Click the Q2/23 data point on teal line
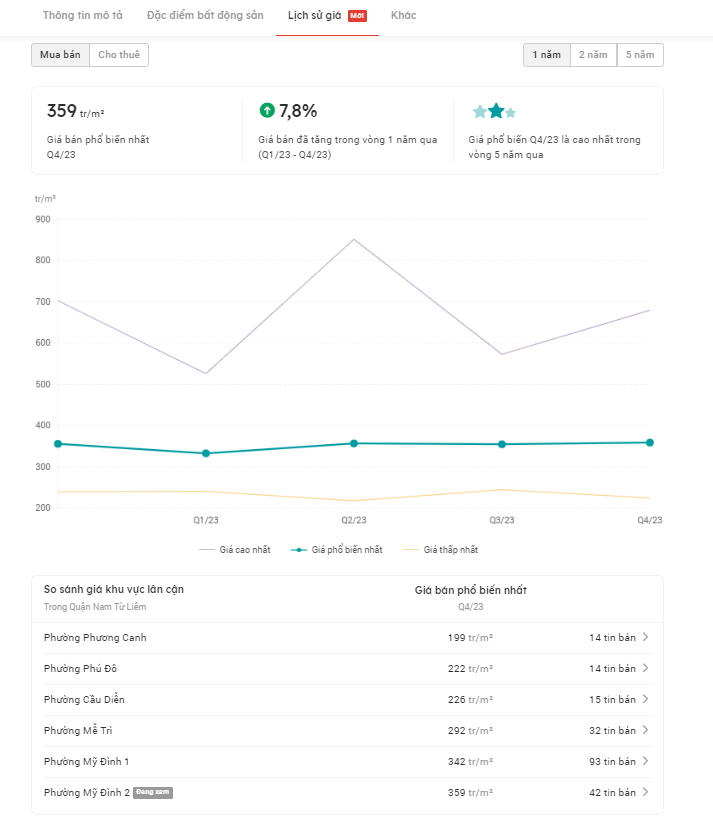 (x=354, y=443)
